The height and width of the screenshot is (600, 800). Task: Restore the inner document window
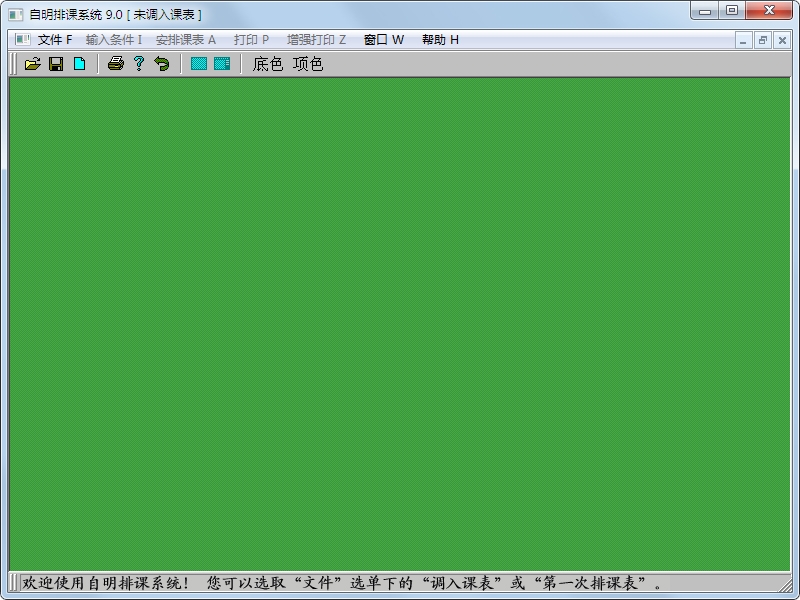tap(762, 40)
